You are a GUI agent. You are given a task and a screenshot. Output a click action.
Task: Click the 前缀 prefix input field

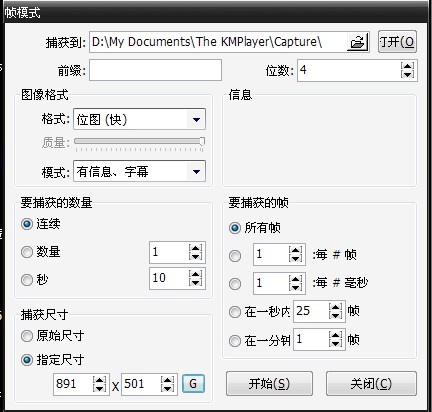click(x=155, y=70)
